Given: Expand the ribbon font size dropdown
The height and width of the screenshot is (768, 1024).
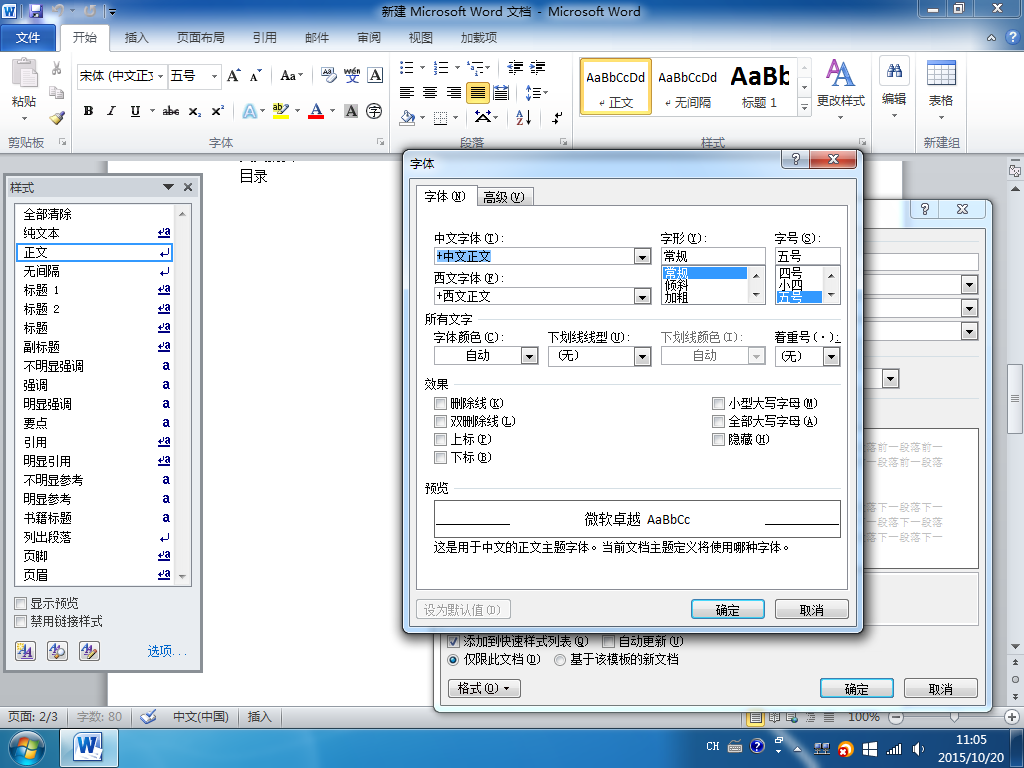Looking at the screenshot, I should tap(214, 76).
